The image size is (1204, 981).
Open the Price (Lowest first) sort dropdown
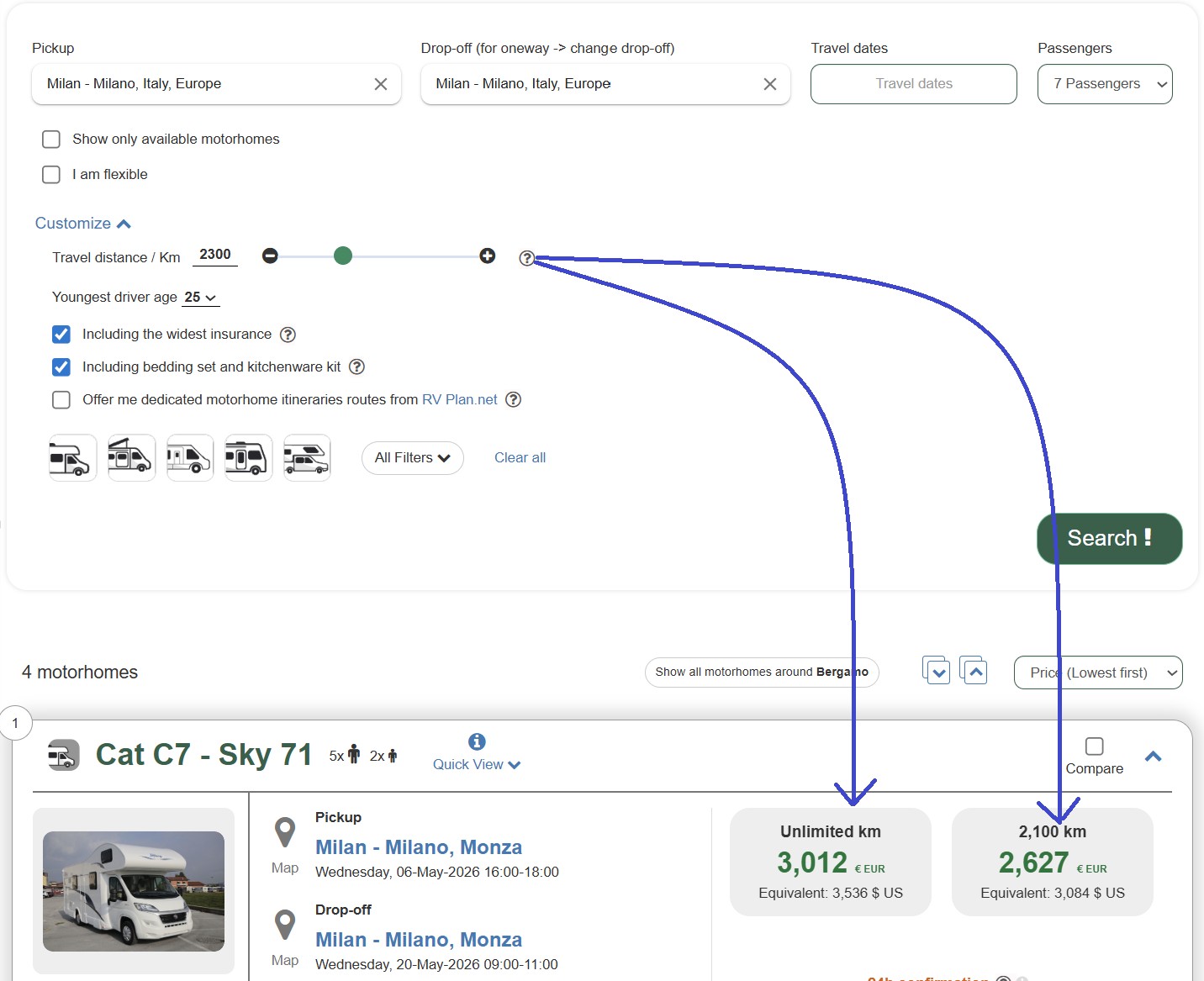pos(1098,672)
